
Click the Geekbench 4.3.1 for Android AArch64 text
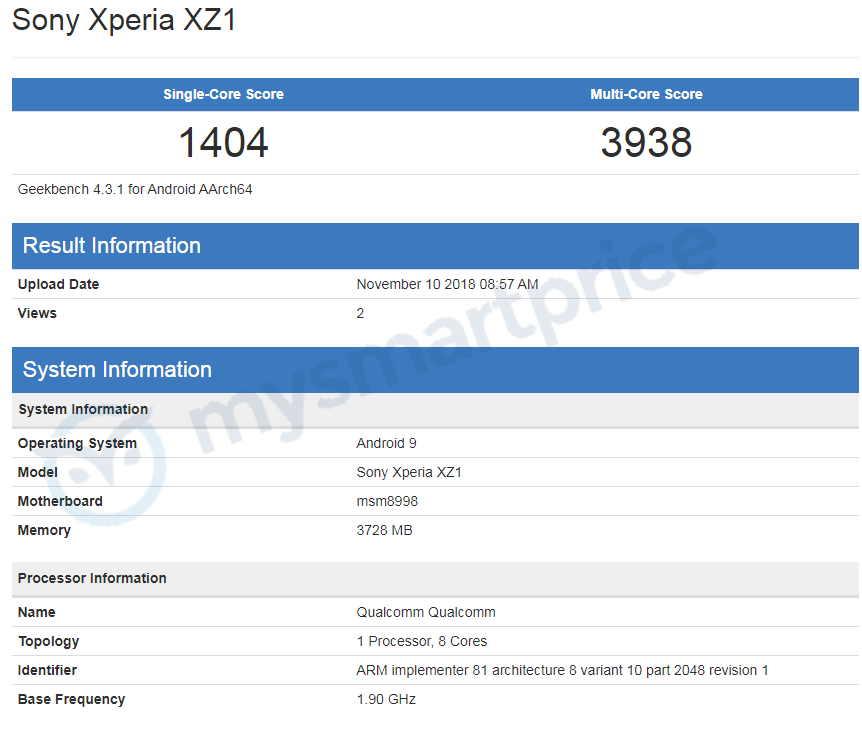135,189
